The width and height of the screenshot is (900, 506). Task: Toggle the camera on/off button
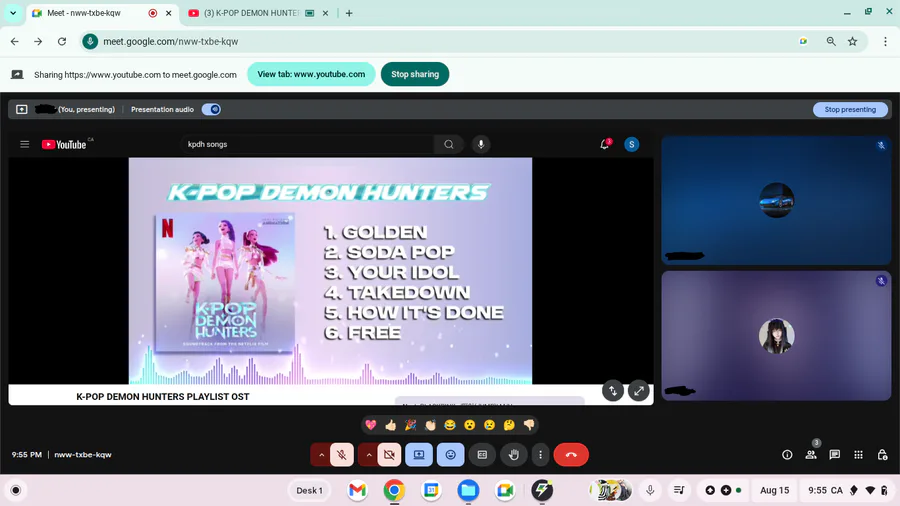[x=389, y=455]
